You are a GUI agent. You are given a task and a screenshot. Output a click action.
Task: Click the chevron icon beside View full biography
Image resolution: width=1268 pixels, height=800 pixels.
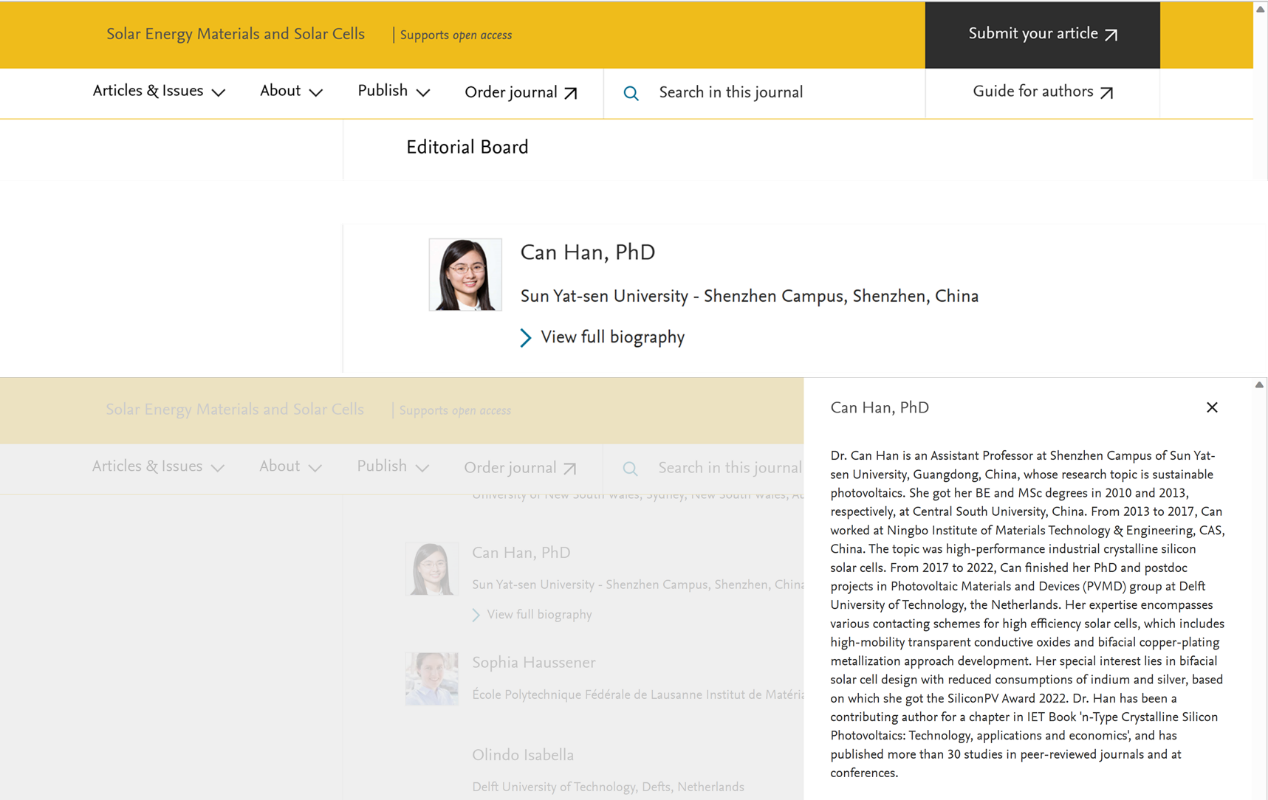pyautogui.click(x=526, y=338)
